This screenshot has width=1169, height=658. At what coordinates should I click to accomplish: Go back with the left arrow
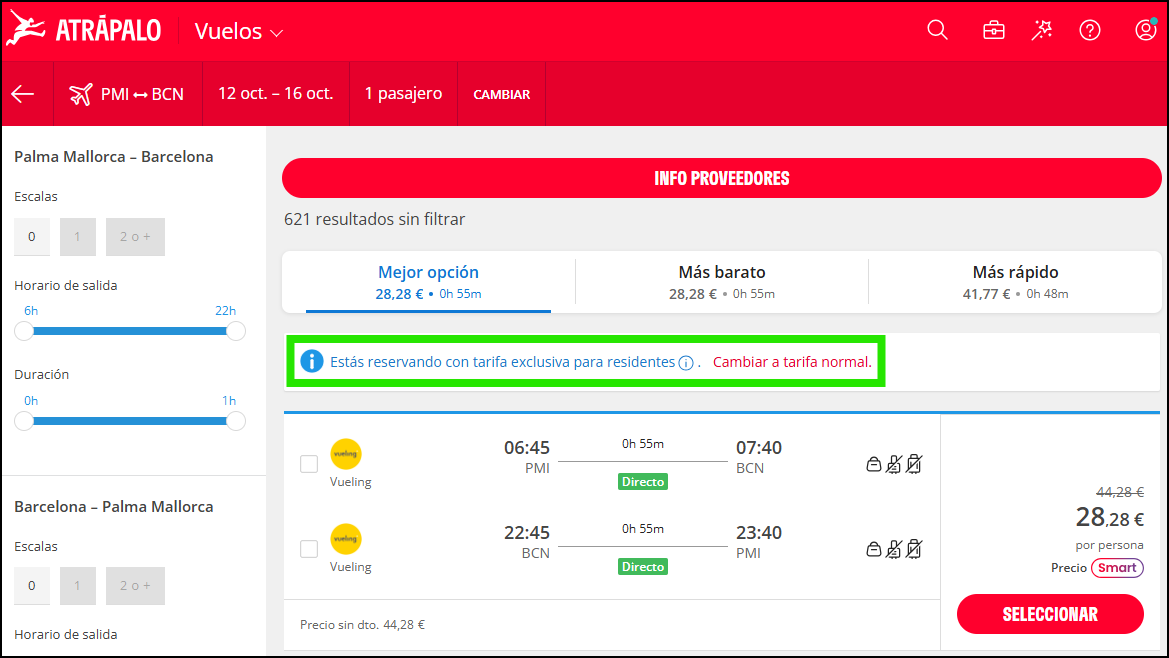tap(23, 94)
